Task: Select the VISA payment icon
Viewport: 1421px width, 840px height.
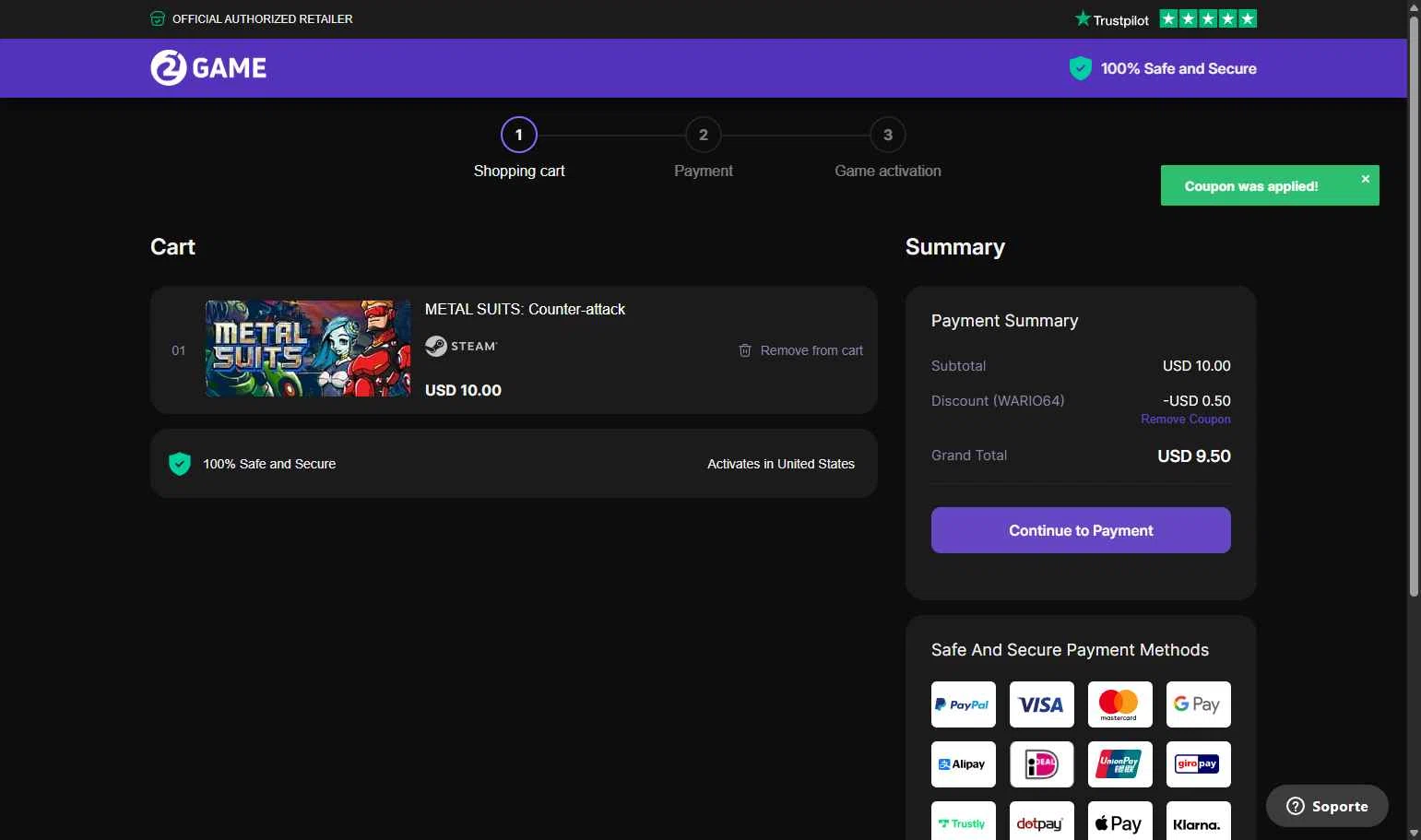Action: [x=1042, y=704]
